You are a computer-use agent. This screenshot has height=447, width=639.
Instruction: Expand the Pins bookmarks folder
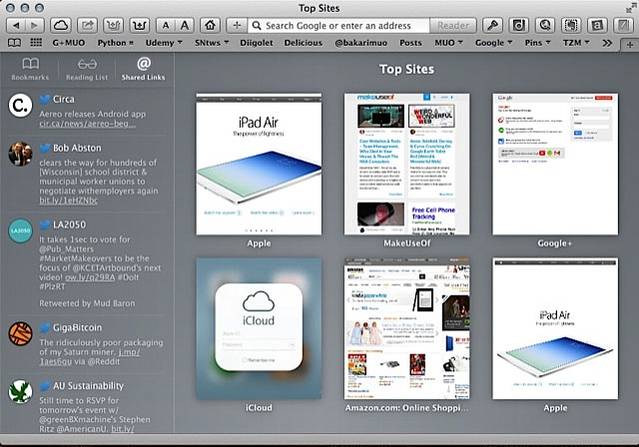[538, 43]
